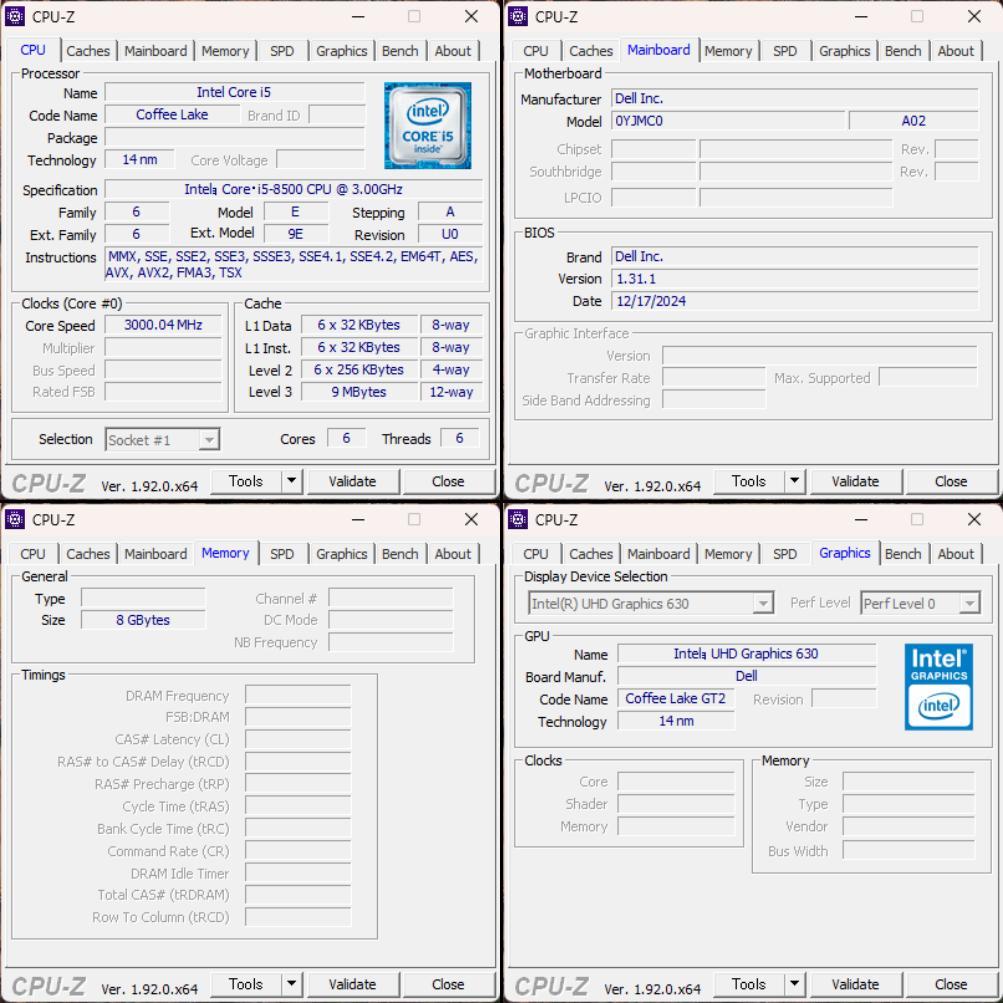The width and height of the screenshot is (1003, 1003).
Task: Close the Memory window with title bar X
Action: (x=471, y=519)
